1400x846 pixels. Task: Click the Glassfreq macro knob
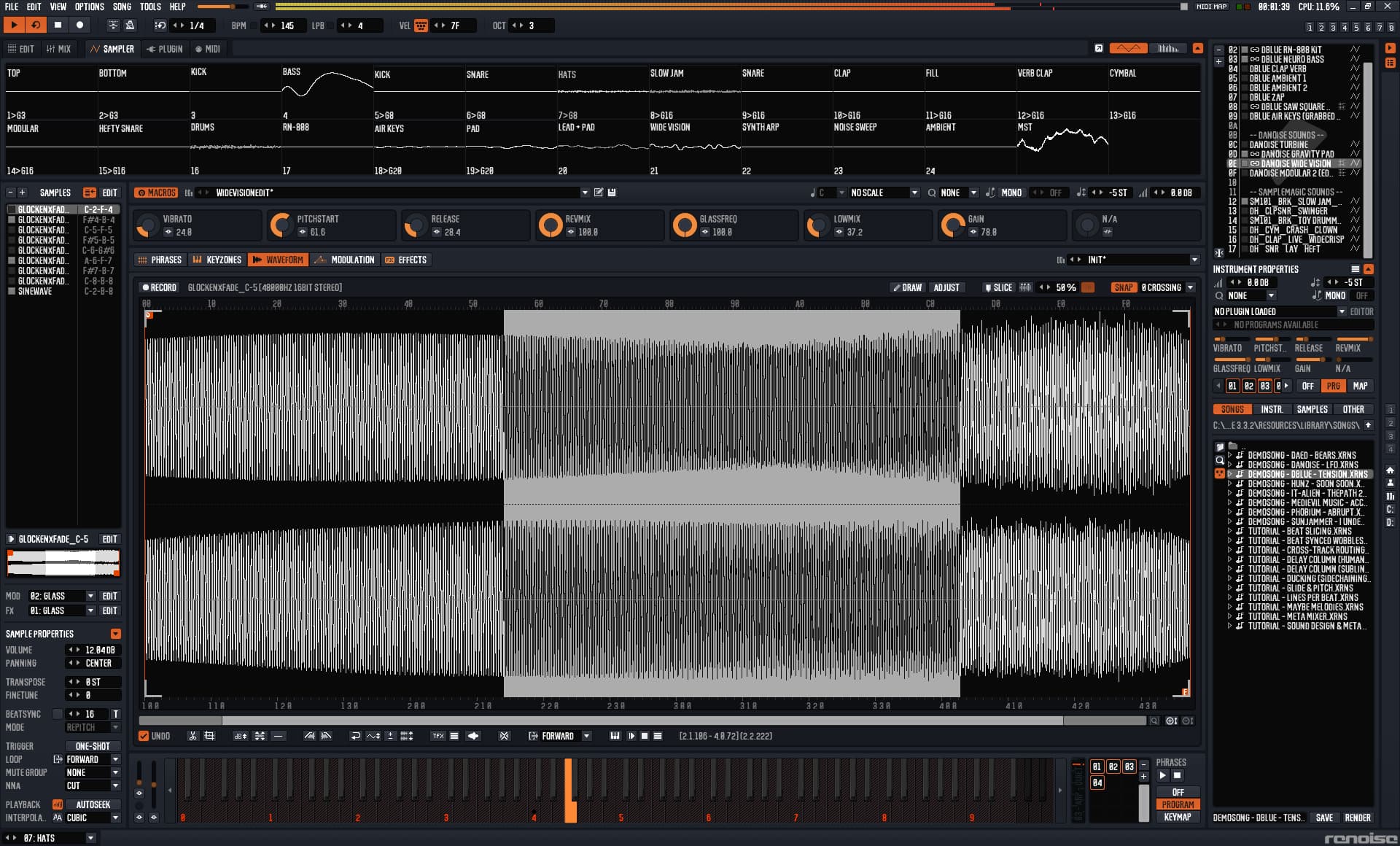coord(684,225)
